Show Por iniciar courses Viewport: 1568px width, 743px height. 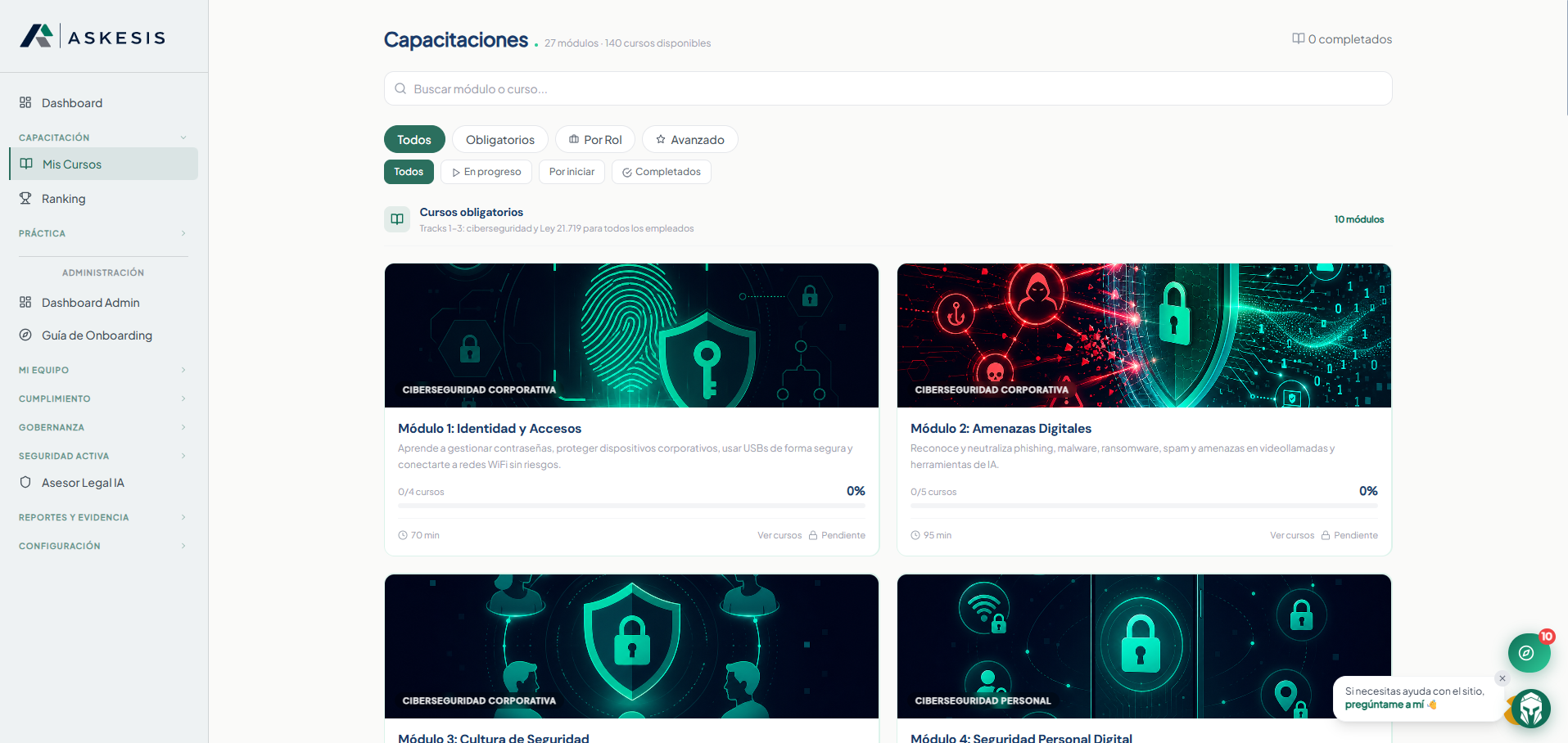pyautogui.click(x=572, y=172)
